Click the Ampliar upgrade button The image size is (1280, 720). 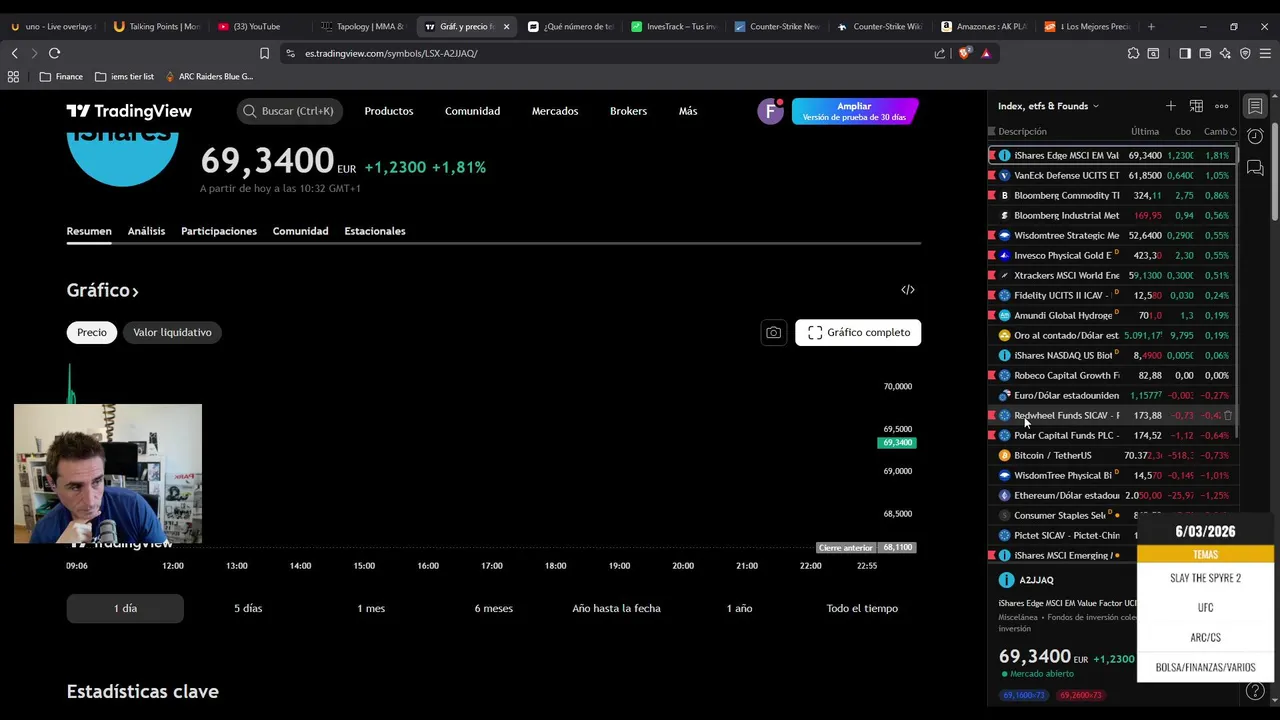tap(854, 111)
